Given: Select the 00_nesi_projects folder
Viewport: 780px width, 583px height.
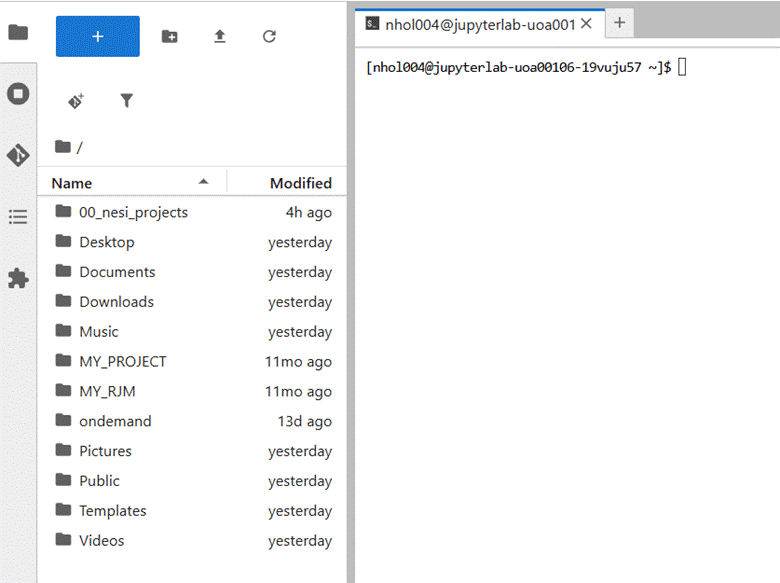Looking at the screenshot, I should pyautogui.click(x=133, y=212).
